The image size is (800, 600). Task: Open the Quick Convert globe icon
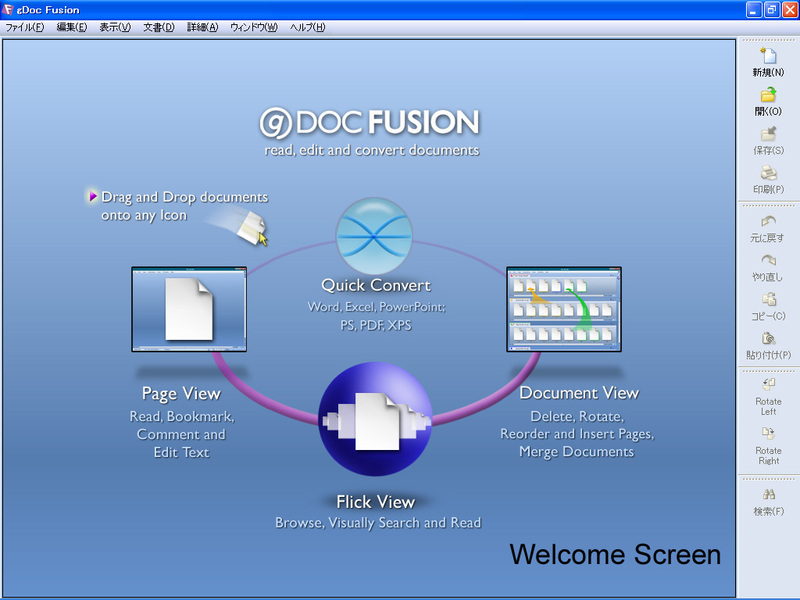point(374,236)
